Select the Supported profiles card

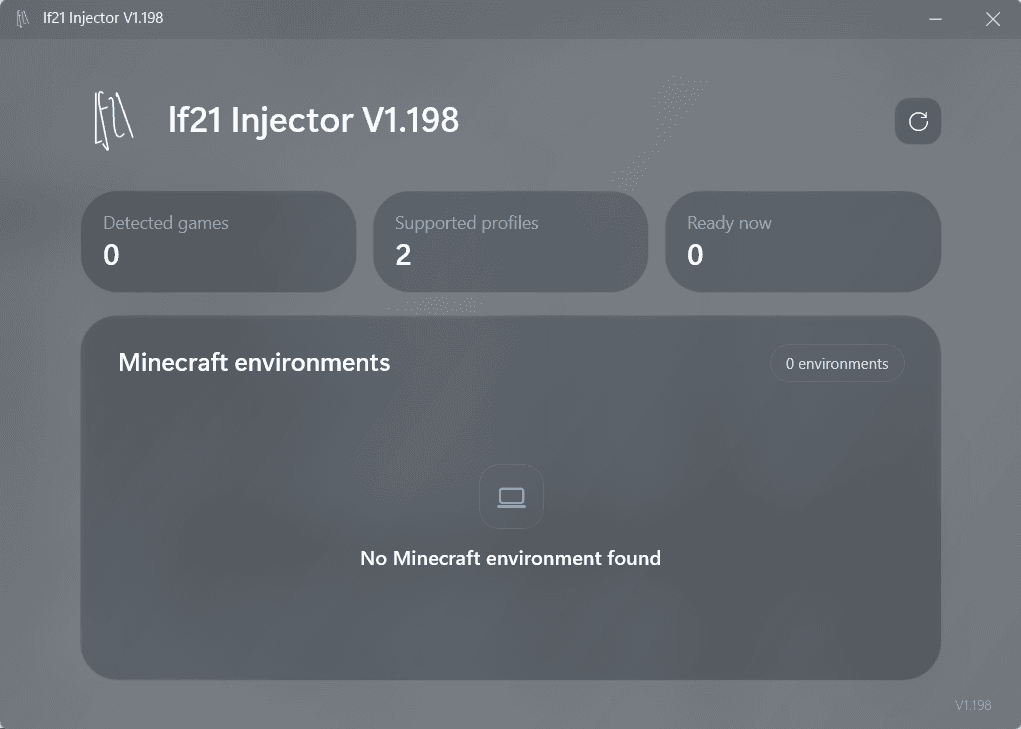pyautogui.click(x=510, y=241)
